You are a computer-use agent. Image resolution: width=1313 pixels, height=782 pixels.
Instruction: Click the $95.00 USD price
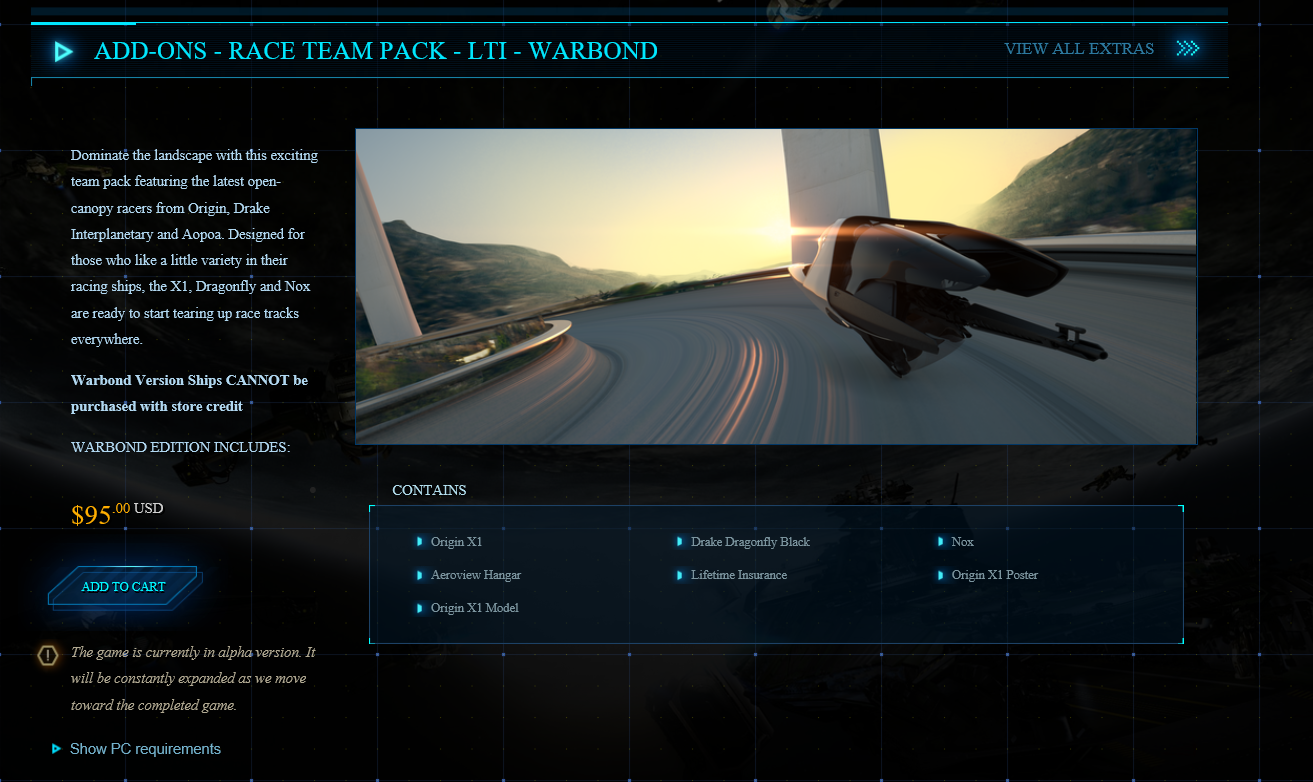point(116,514)
